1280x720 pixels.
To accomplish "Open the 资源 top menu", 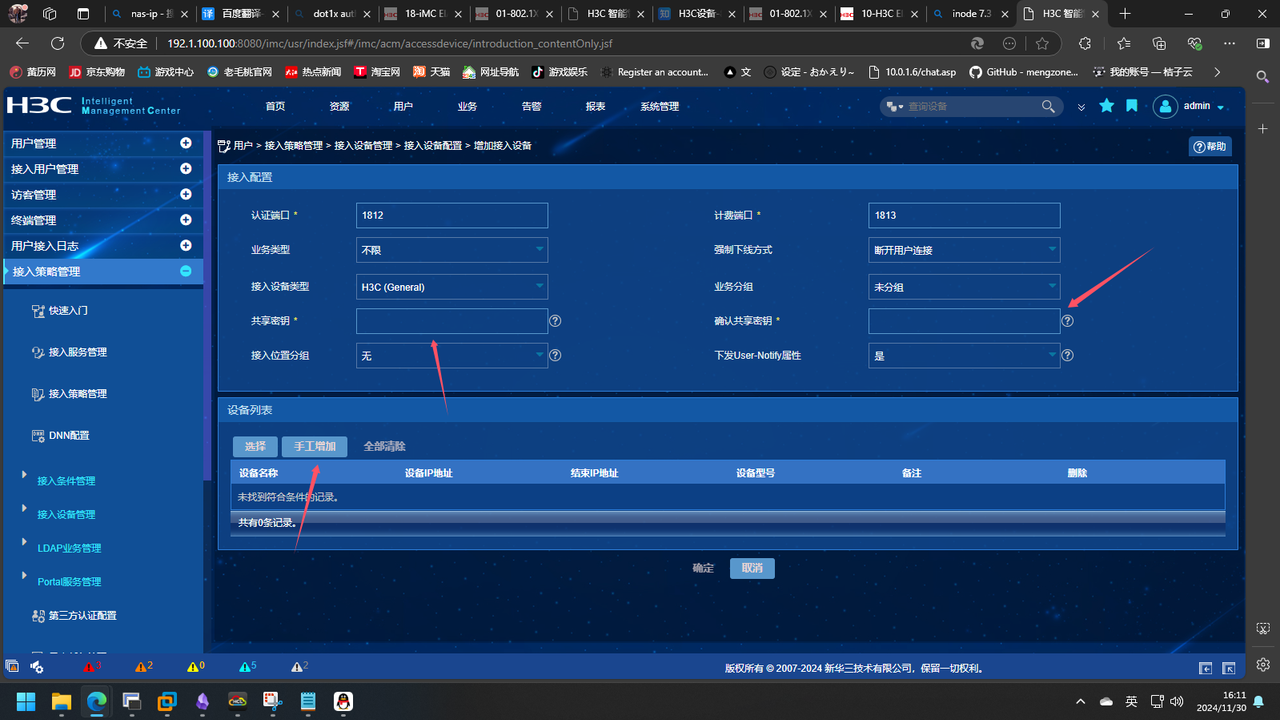I will [x=339, y=107].
